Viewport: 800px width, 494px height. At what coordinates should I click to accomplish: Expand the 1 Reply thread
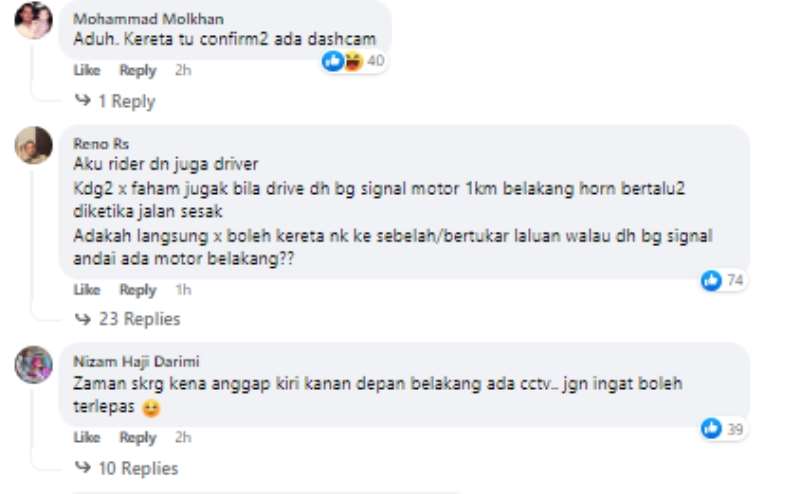pos(115,101)
